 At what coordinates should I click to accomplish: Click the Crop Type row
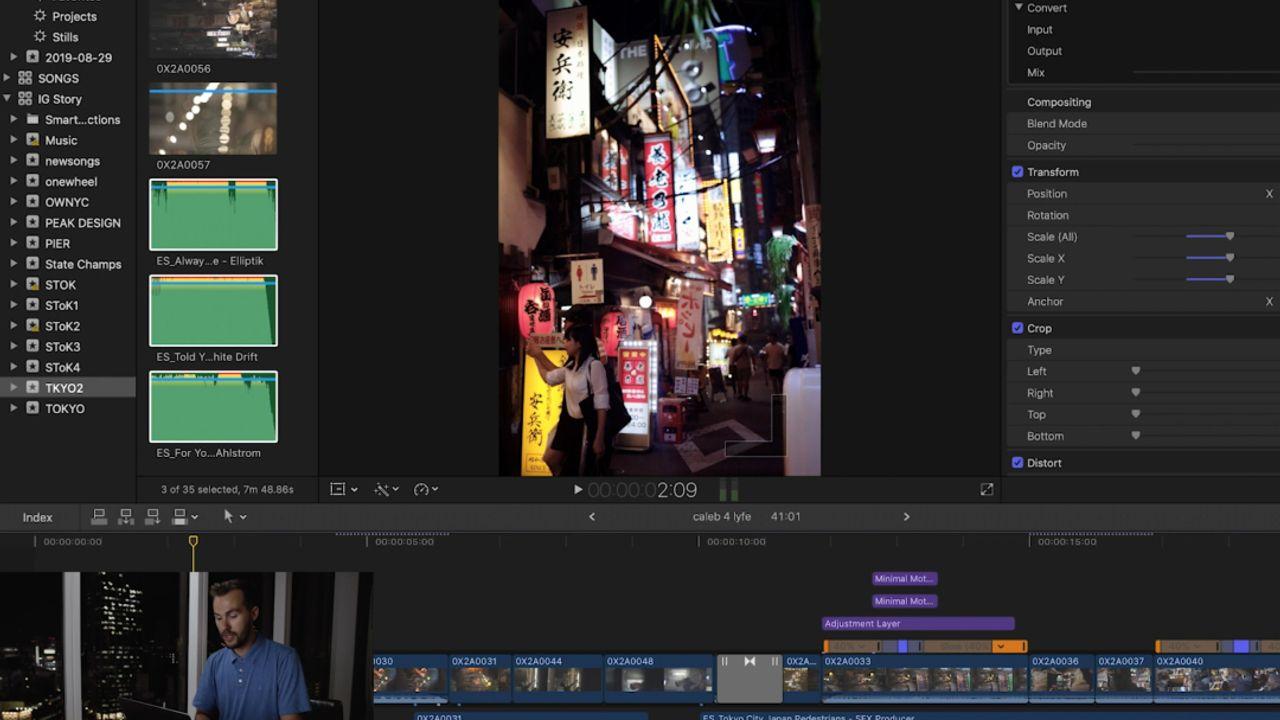(x=1144, y=350)
